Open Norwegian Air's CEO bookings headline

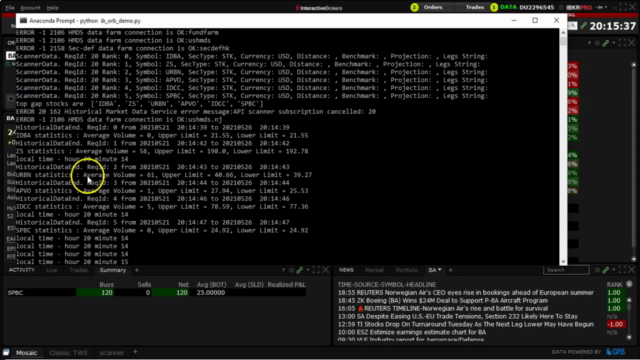tap(465, 292)
